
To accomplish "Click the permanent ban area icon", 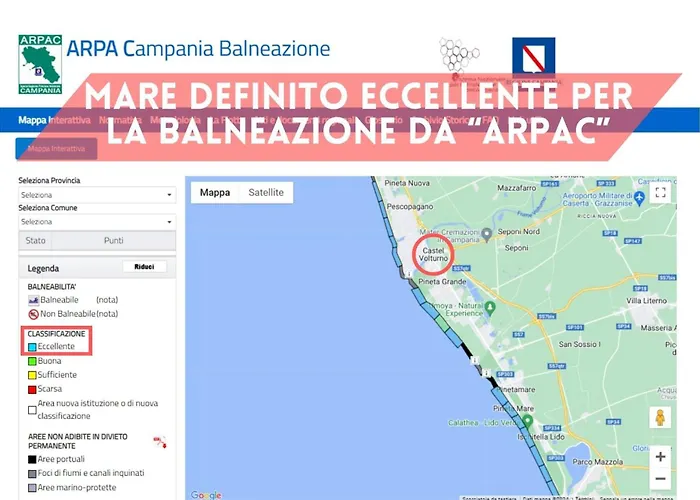I will click(160, 442).
